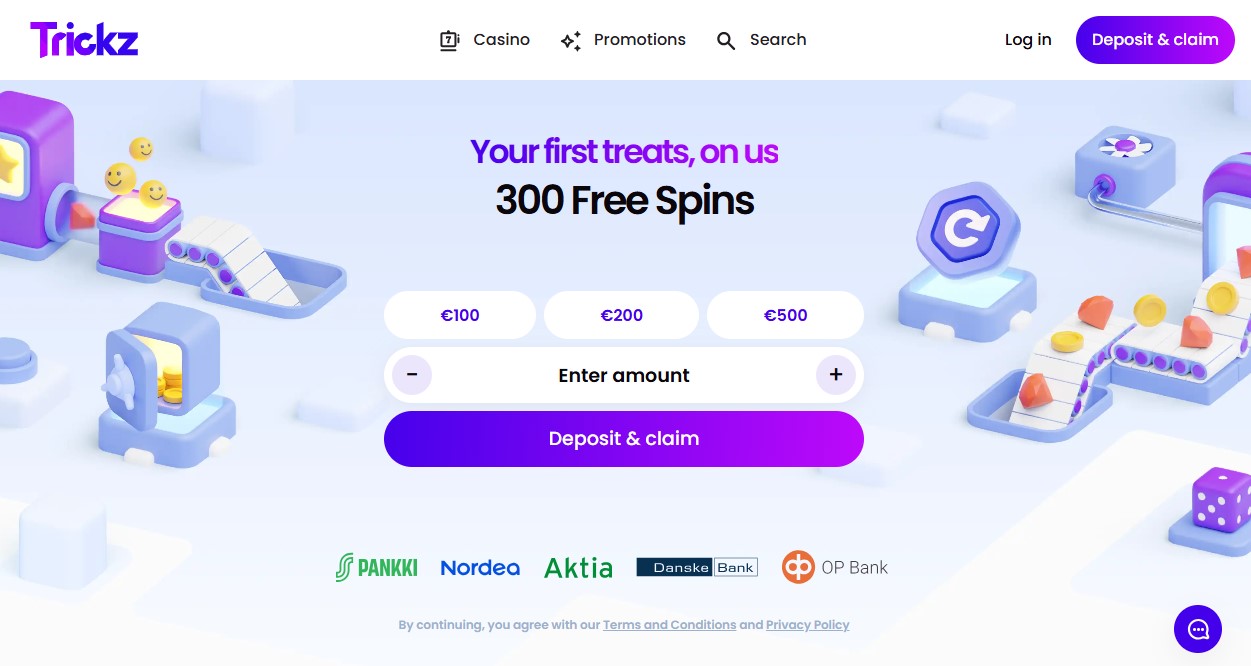Click Log in in the header
Image resolution: width=1251 pixels, height=666 pixels.
tap(1028, 40)
